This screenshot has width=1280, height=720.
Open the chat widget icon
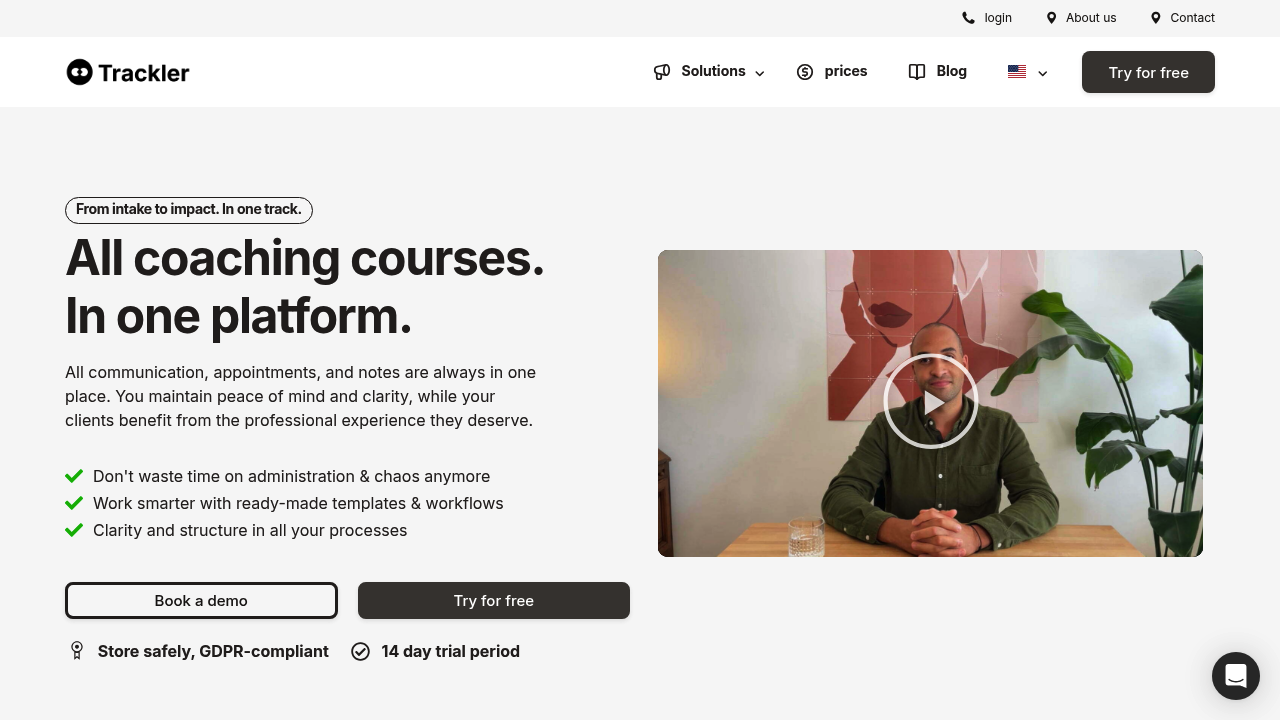(x=1236, y=676)
